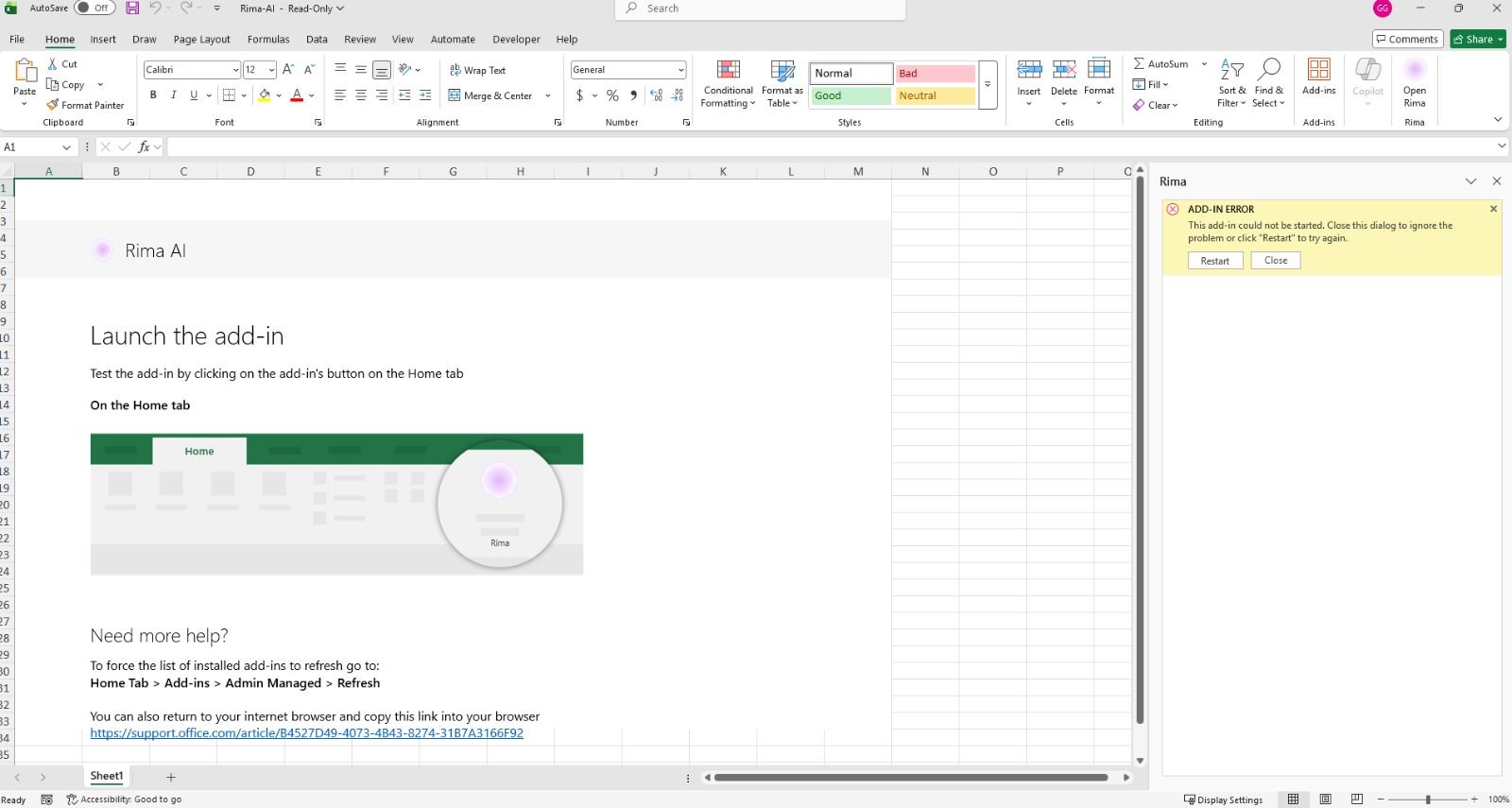Increase font size with the large A icon
Viewport: 1512px width, 808px height.
[x=288, y=70]
